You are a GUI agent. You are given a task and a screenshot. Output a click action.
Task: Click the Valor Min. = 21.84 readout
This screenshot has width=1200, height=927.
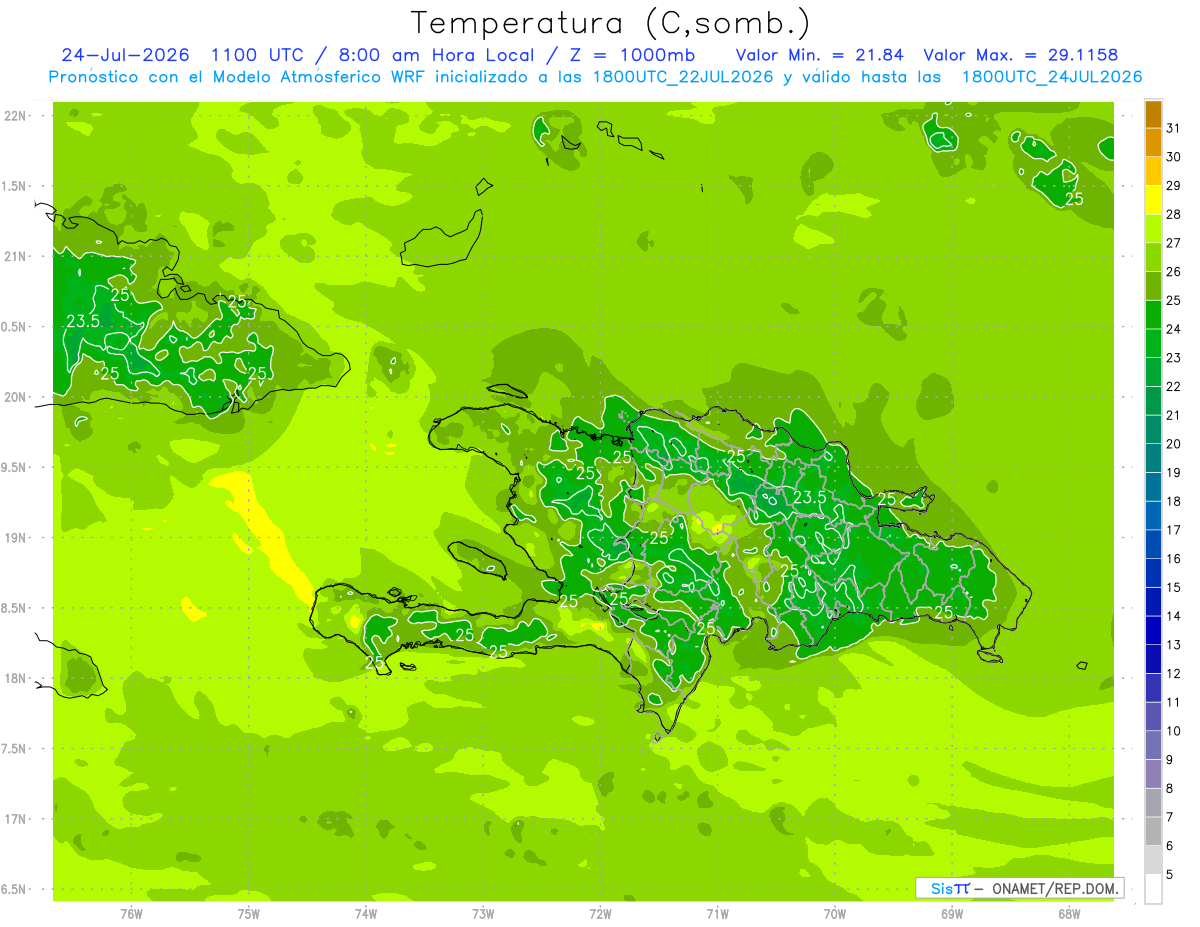click(x=819, y=55)
